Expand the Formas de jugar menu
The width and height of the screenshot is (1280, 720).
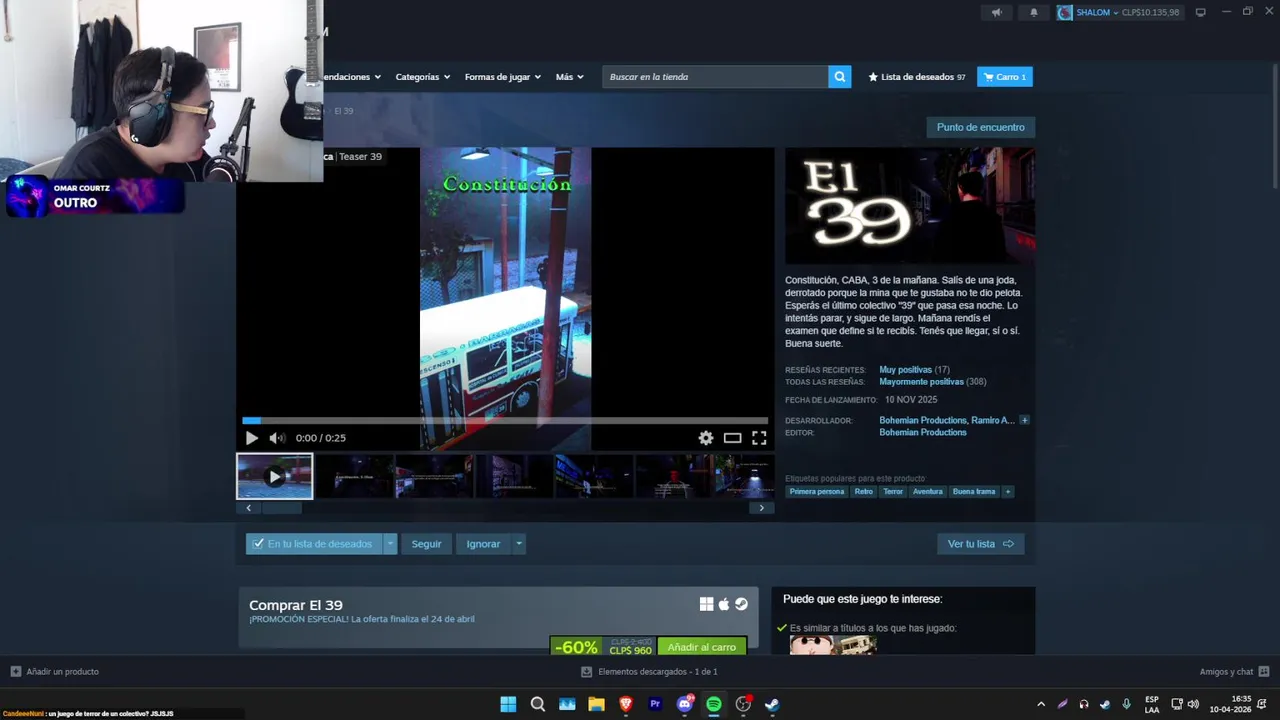503,77
